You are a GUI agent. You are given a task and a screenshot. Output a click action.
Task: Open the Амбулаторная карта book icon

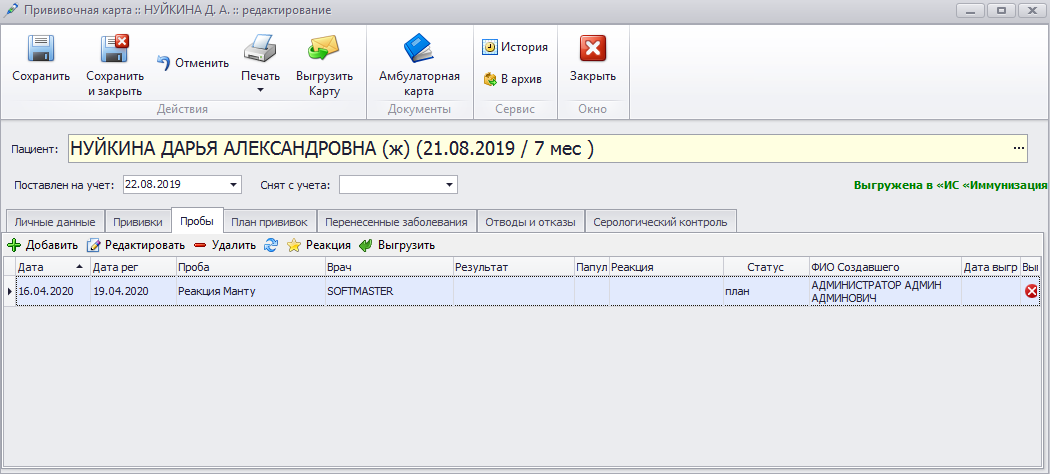pos(419,49)
